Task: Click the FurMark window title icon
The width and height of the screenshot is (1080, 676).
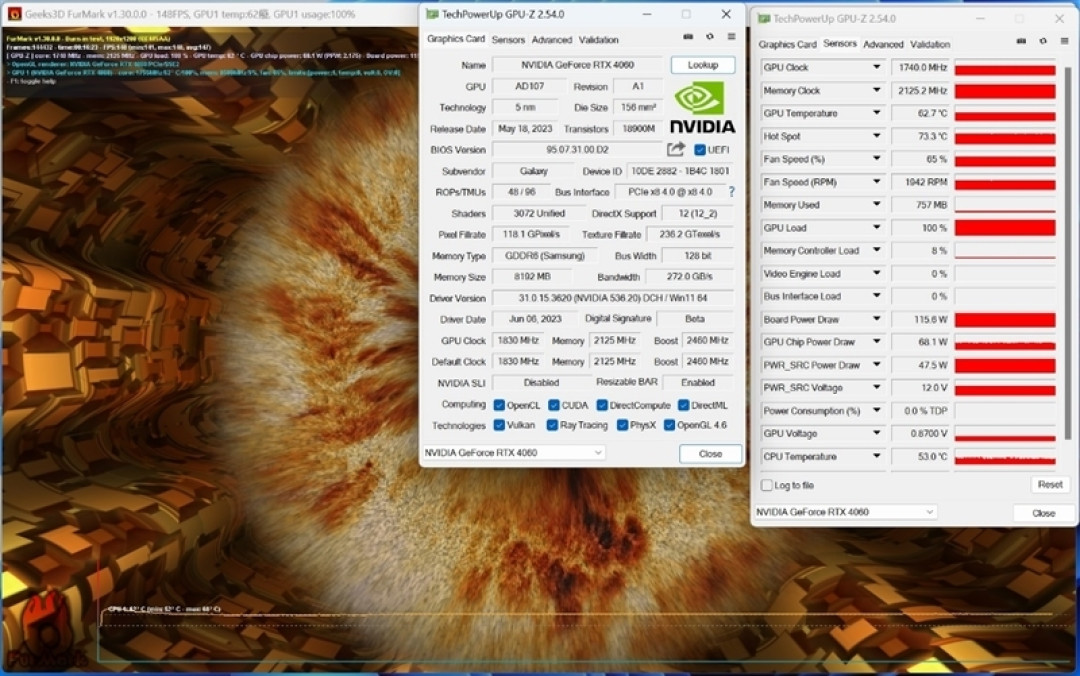Action: click(14, 14)
